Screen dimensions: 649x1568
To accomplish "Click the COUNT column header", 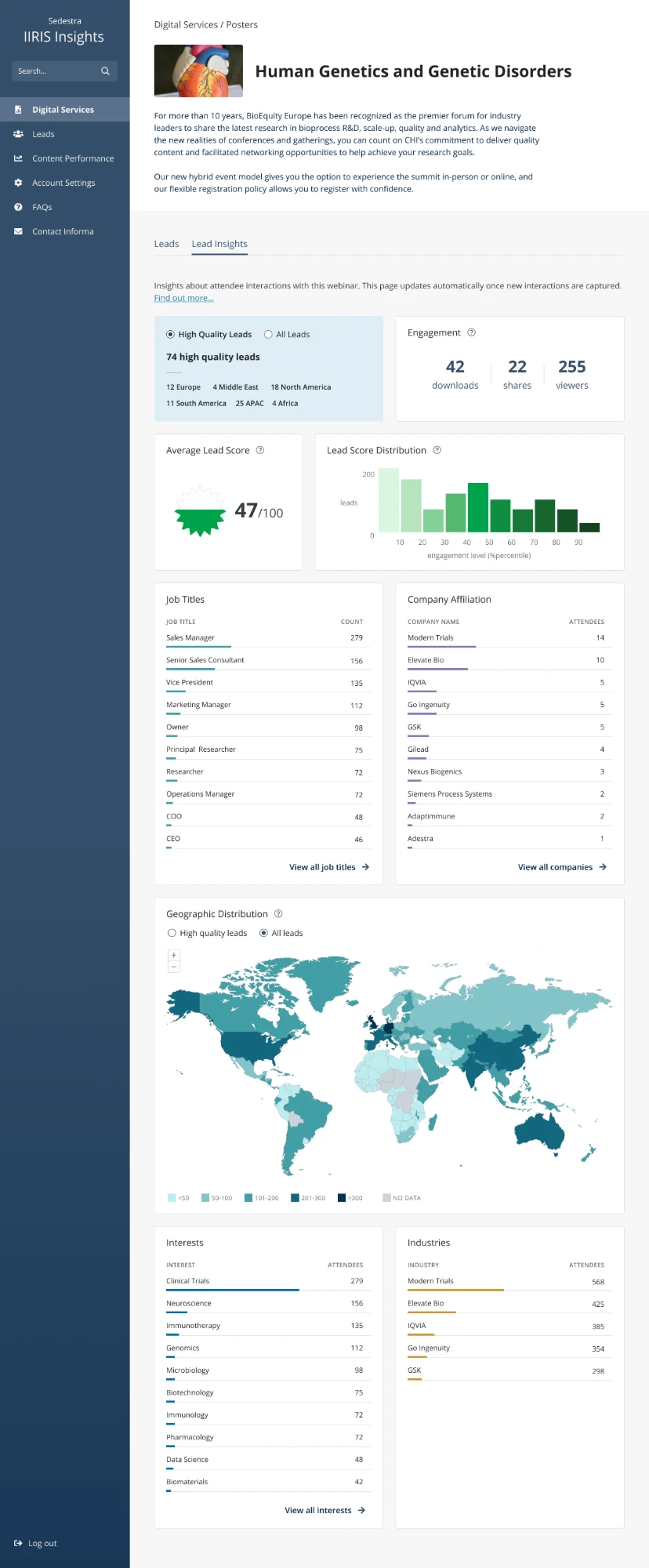I will point(352,622).
